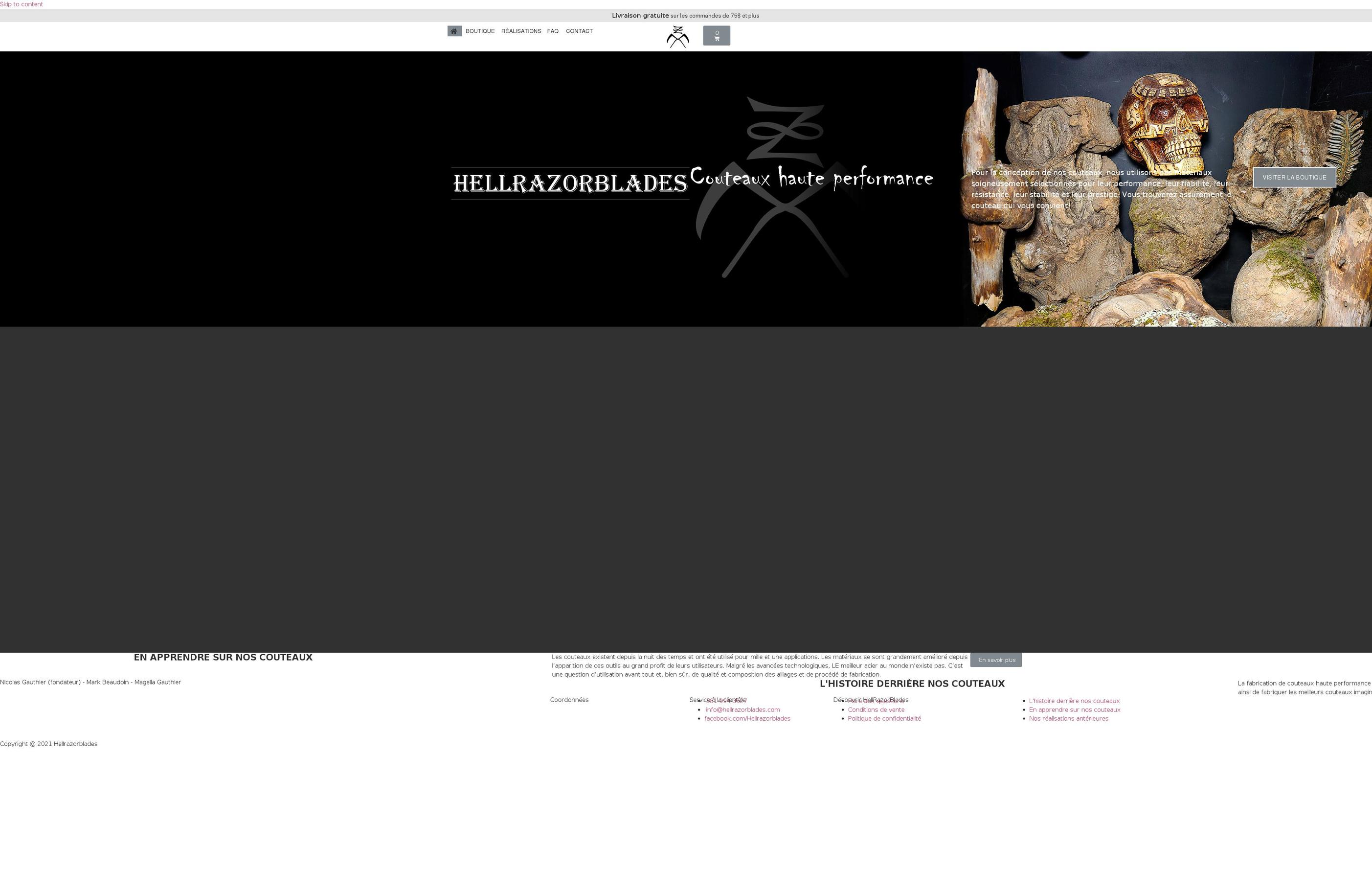The height and width of the screenshot is (870, 1372).
Task: Click the HELLRAZORBLADES hero title
Action: click(570, 183)
